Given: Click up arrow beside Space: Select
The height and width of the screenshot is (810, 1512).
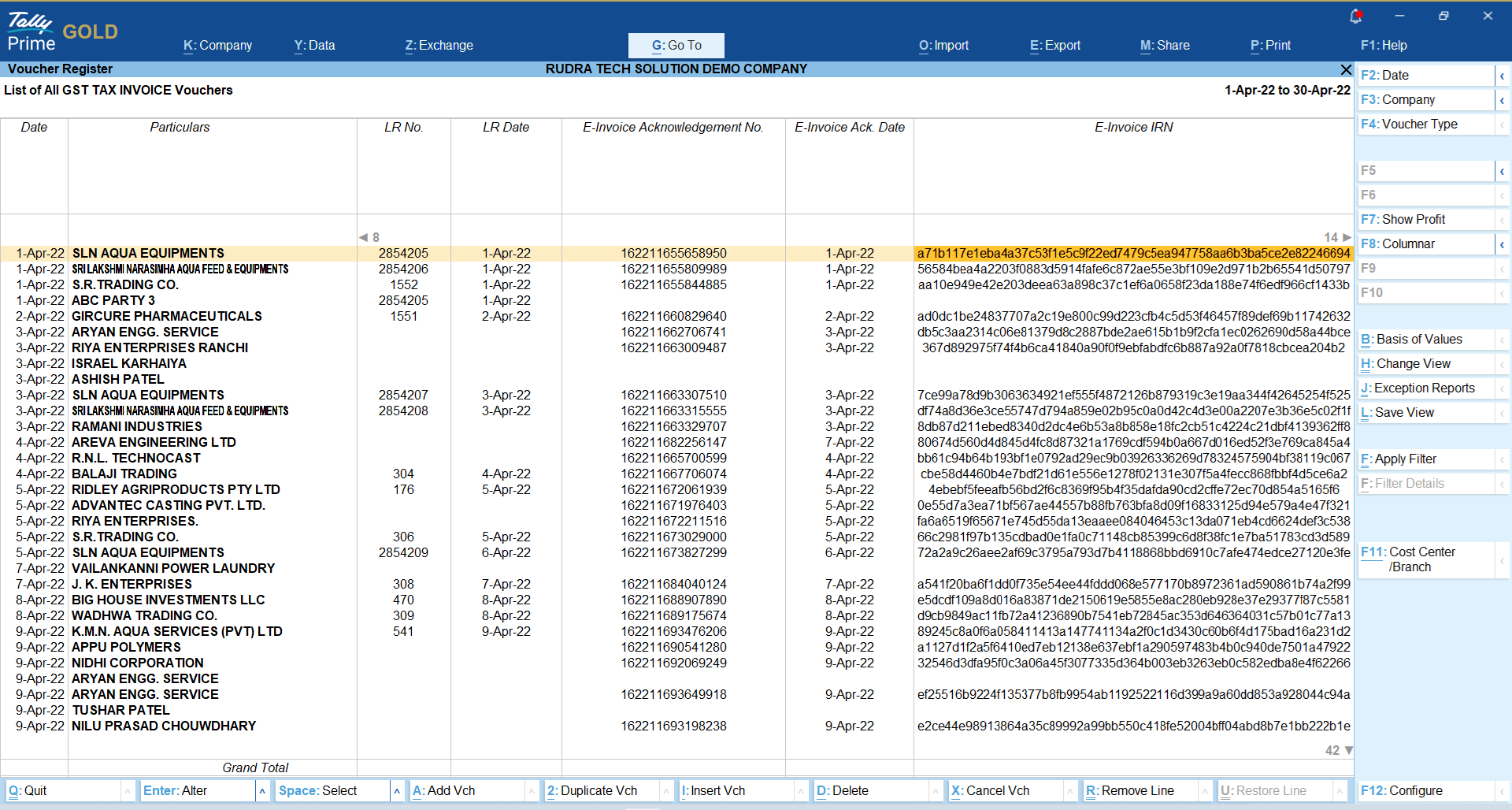Looking at the screenshot, I should 397,791.
